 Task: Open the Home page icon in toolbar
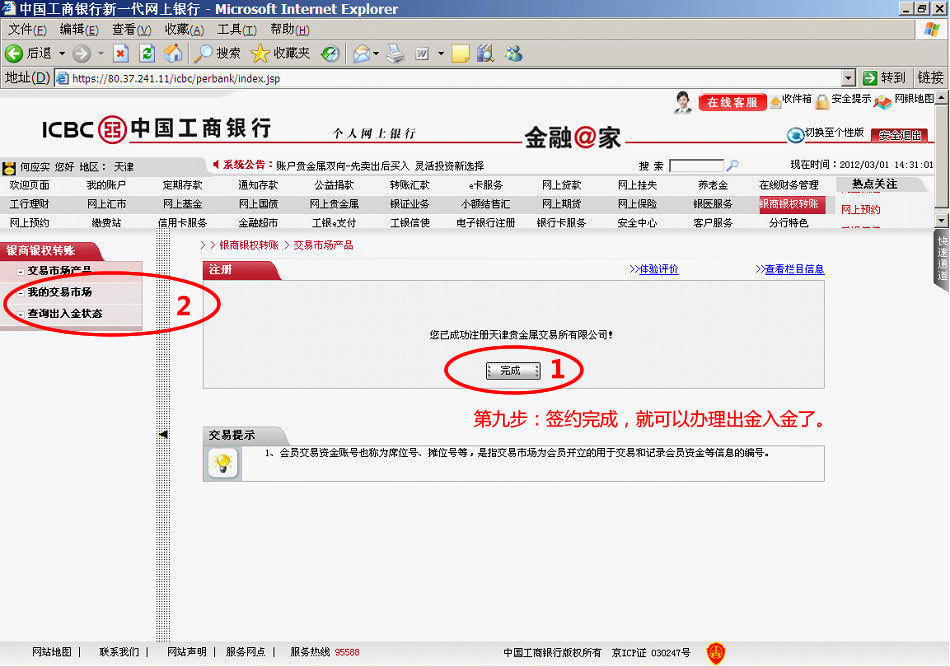tap(173, 54)
